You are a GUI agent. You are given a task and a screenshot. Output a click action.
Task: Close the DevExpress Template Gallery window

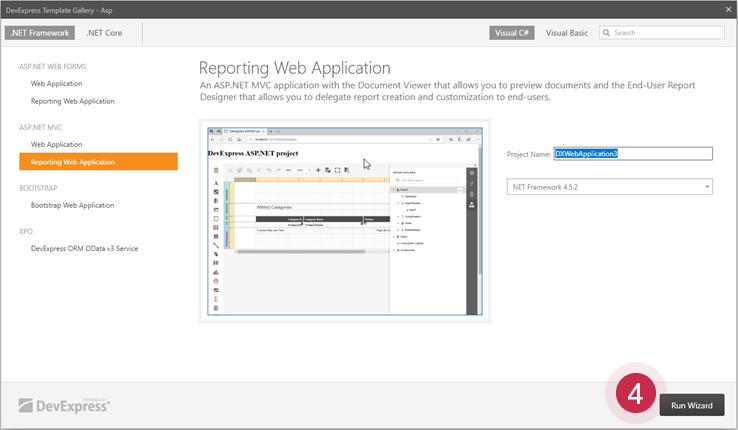728,9
